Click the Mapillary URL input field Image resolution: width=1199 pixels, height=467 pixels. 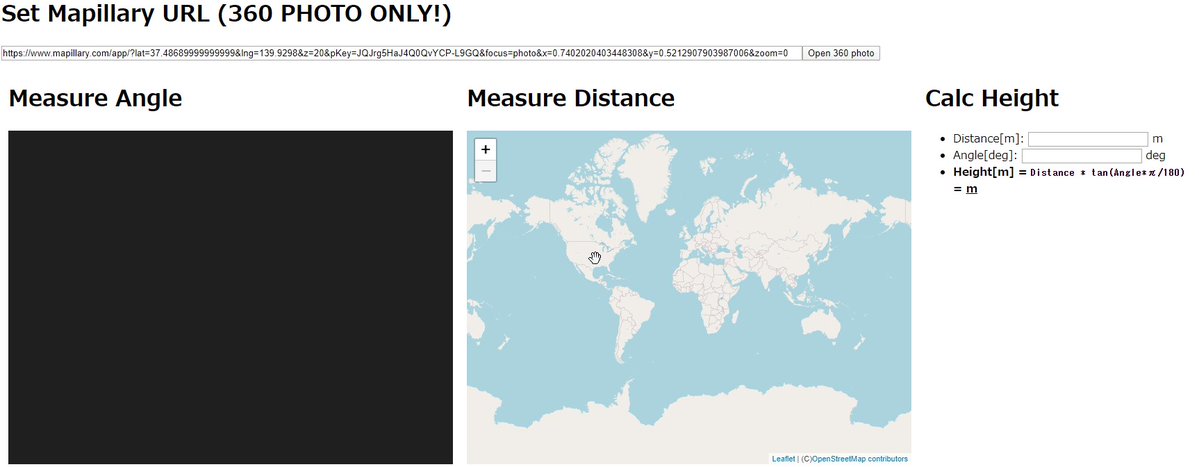(x=401, y=54)
